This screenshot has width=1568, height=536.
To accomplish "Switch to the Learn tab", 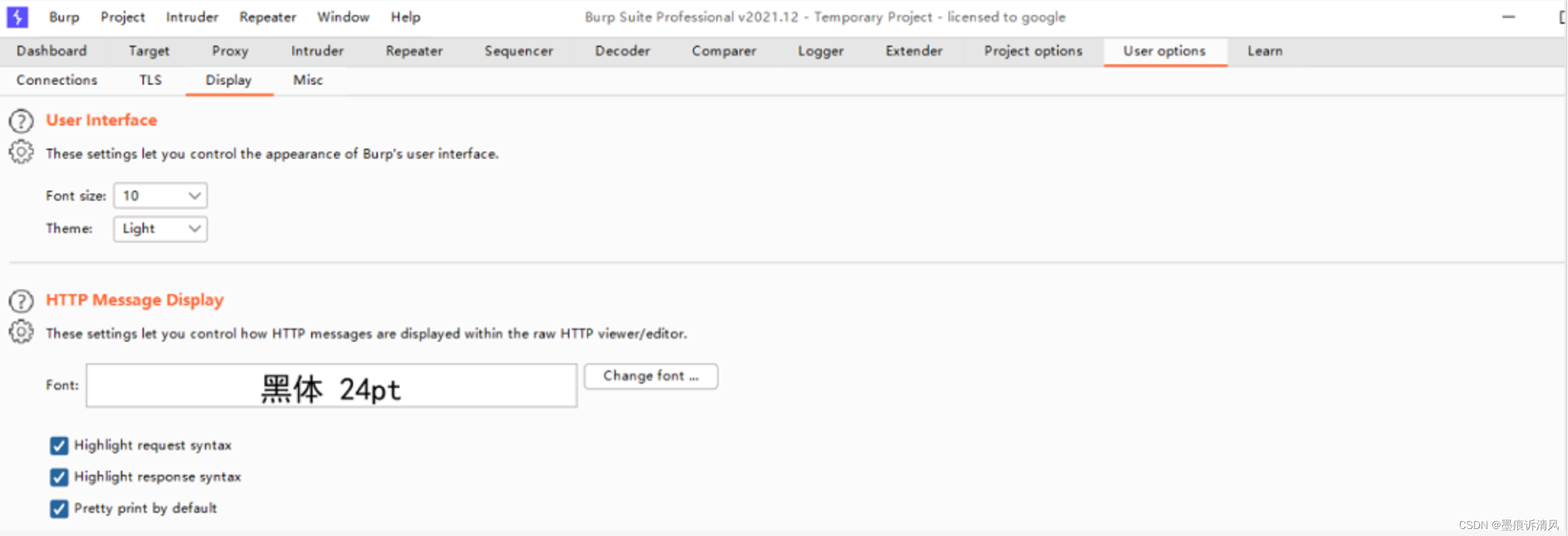I will click(x=1265, y=51).
